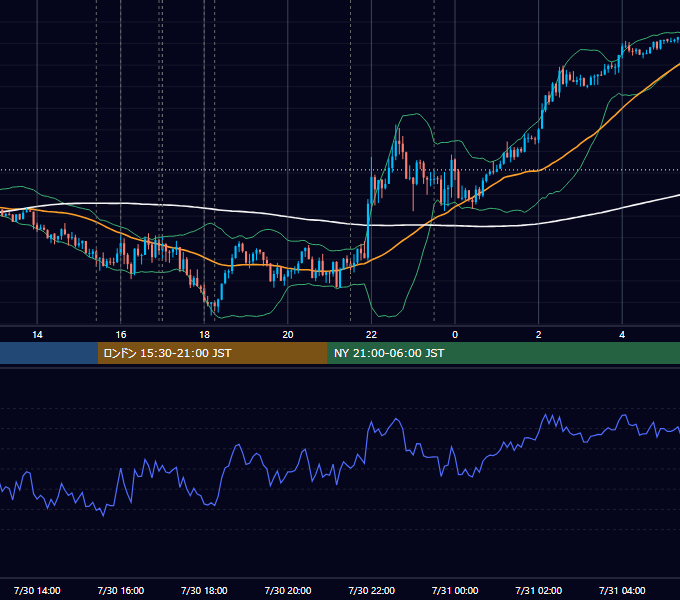
Task: Click hour label 22 on upper axis
Action: 371,335
